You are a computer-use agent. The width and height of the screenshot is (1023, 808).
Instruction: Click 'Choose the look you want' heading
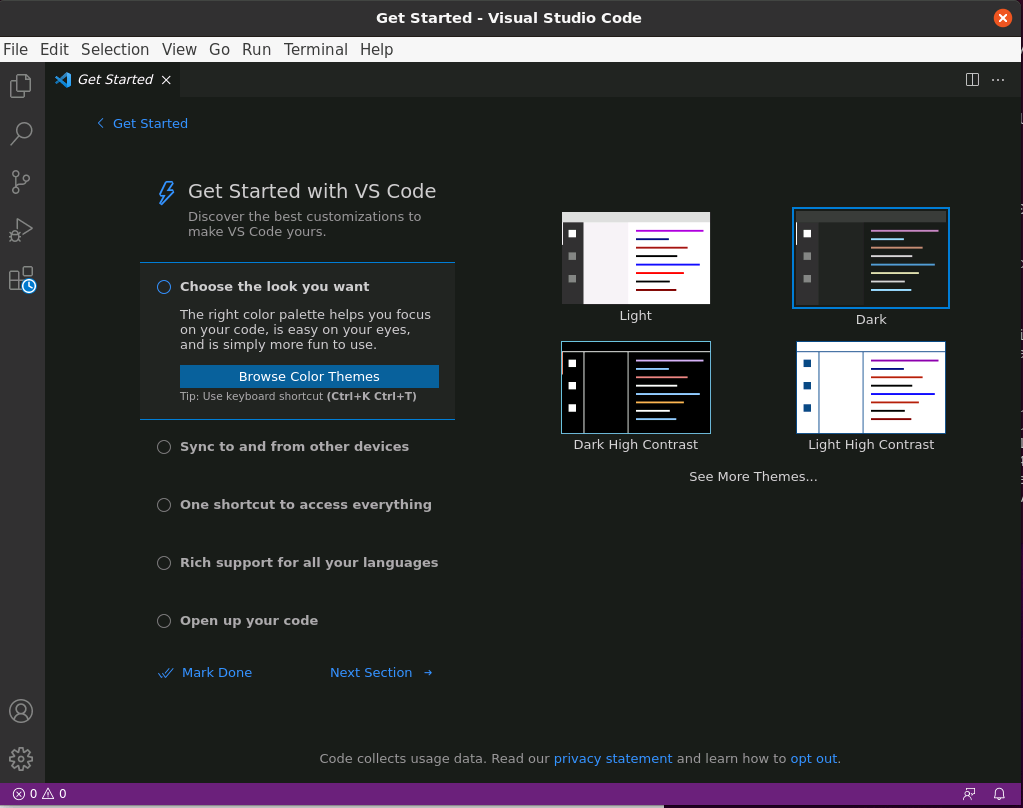pos(275,287)
